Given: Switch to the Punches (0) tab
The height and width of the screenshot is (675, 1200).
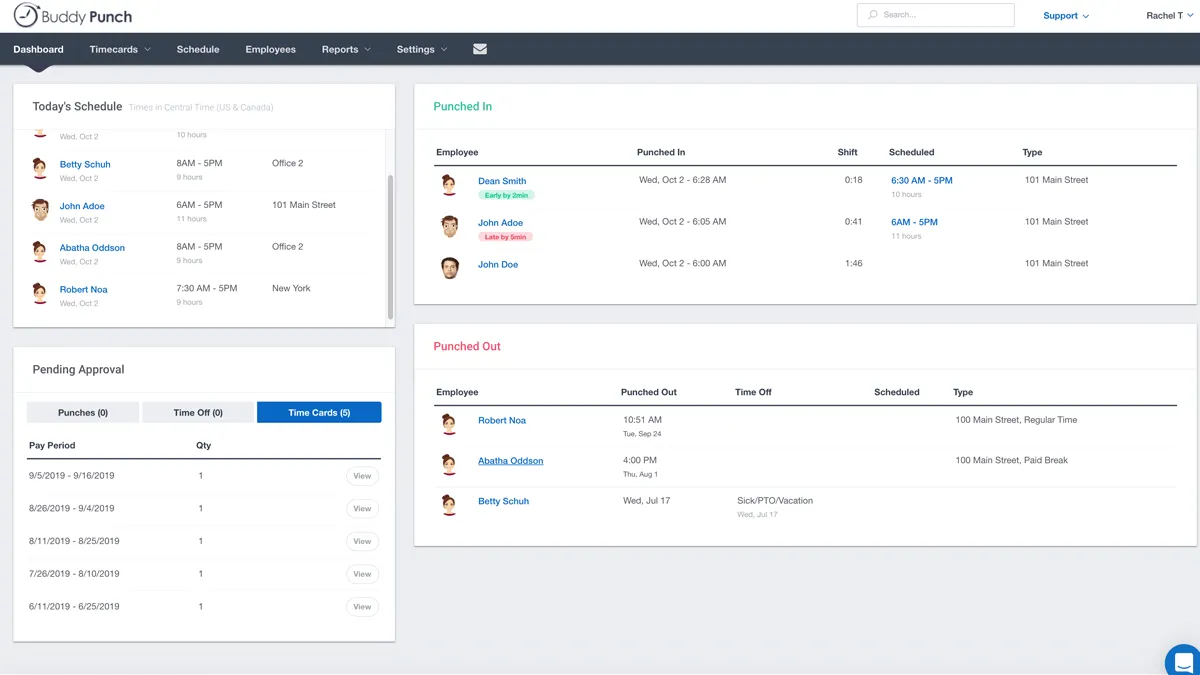Looking at the screenshot, I should (x=83, y=412).
